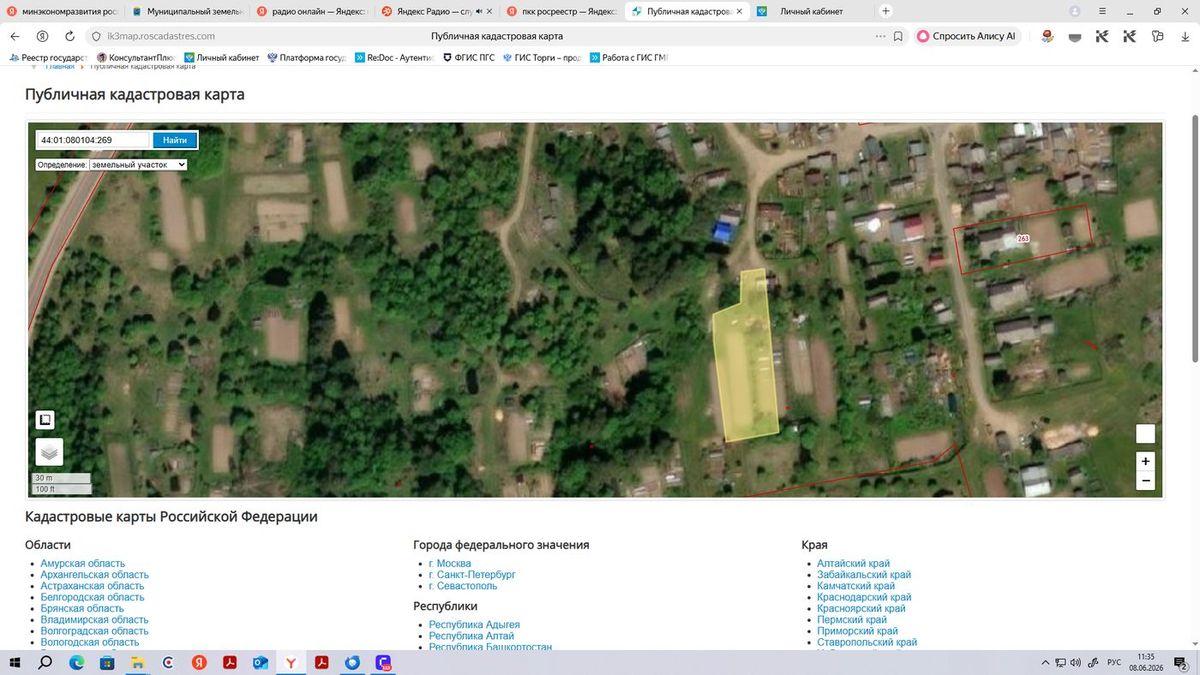The width and height of the screenshot is (1200, 675).
Task: Launch Microsoft Edge from taskbar
Action: (x=76, y=663)
